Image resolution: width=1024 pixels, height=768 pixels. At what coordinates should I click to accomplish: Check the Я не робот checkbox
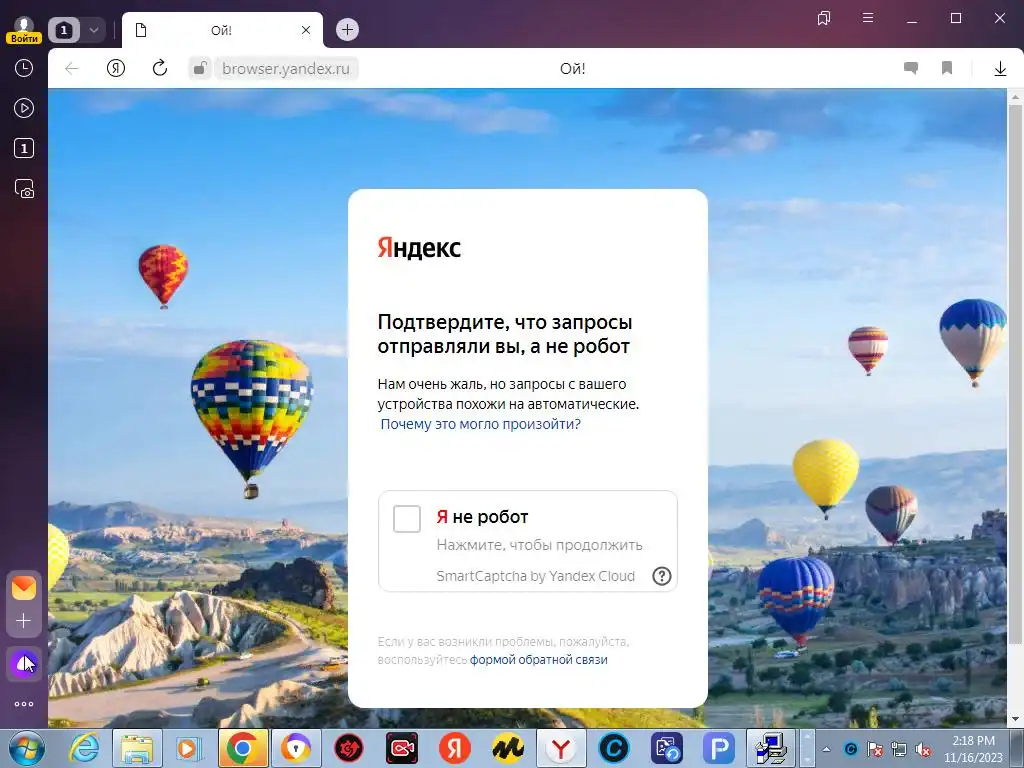click(x=407, y=519)
